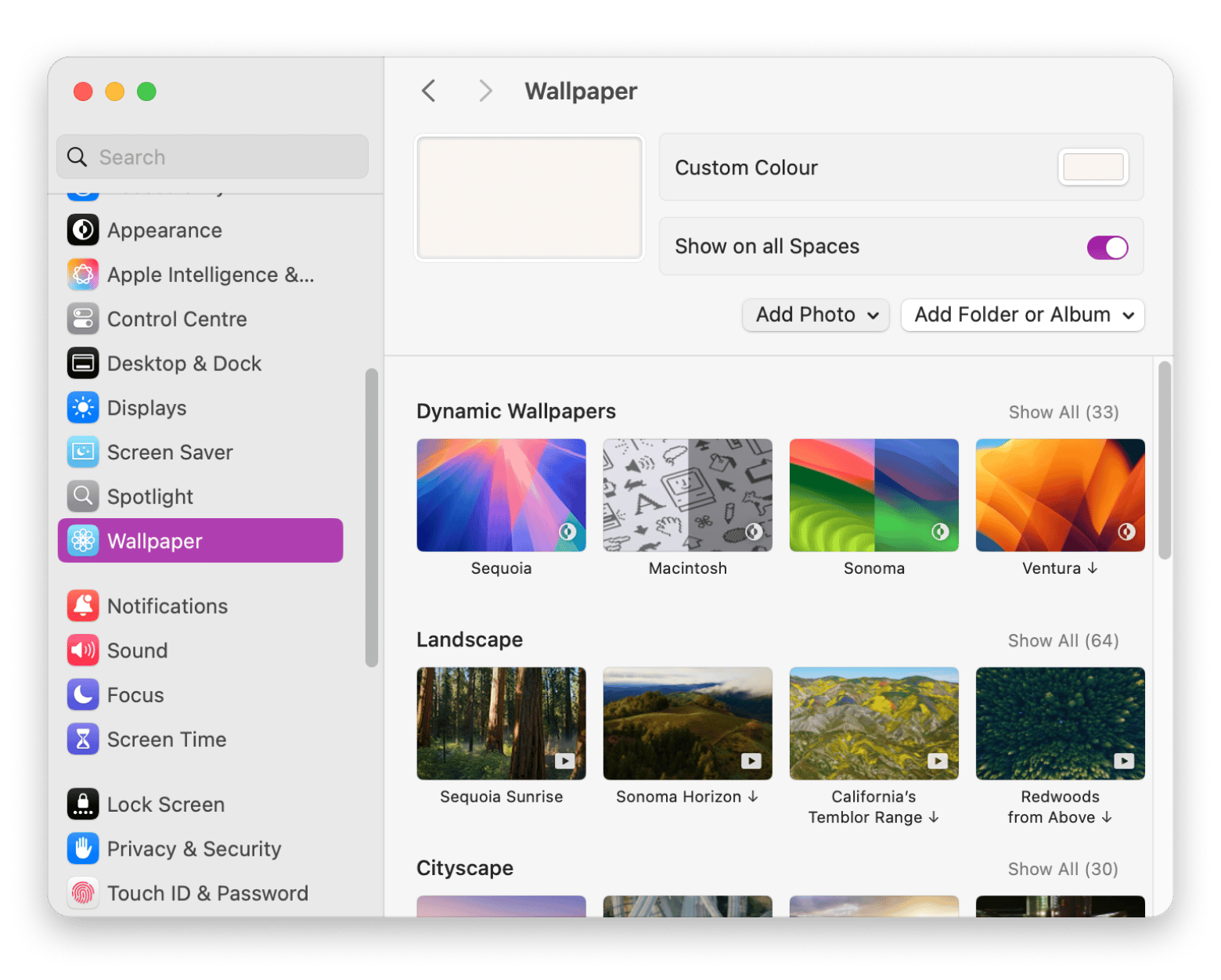Click the search magnifier icon

[x=77, y=157]
